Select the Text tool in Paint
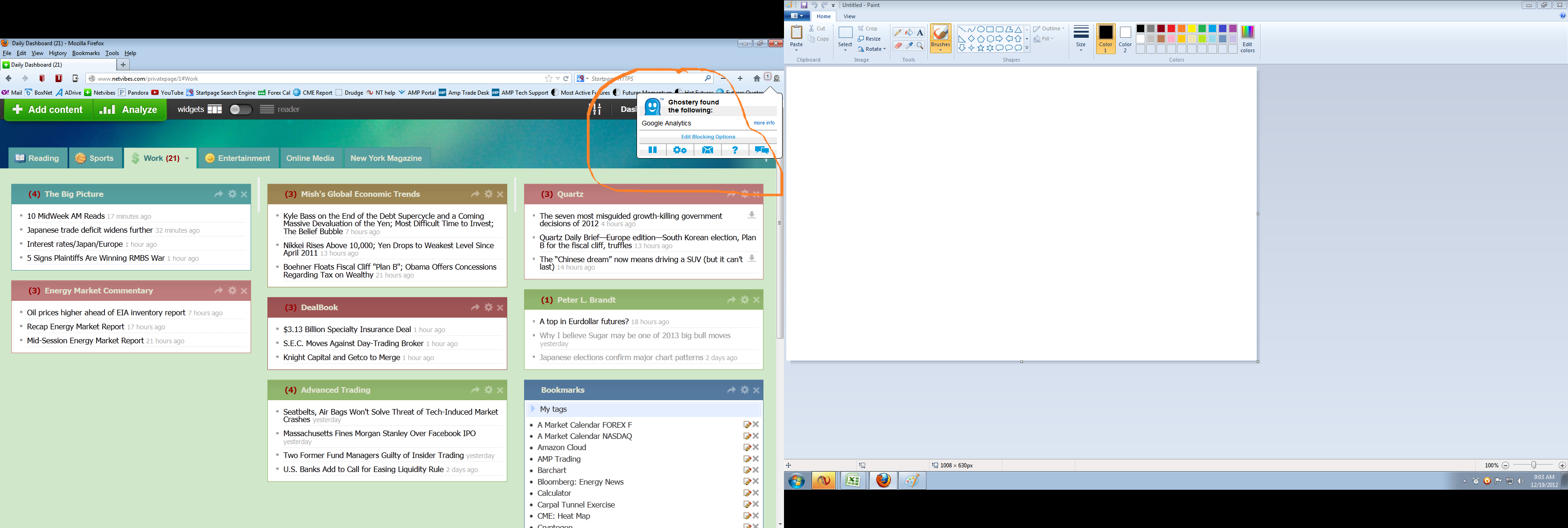Screen dimensions: 1568x528 (x=920, y=32)
